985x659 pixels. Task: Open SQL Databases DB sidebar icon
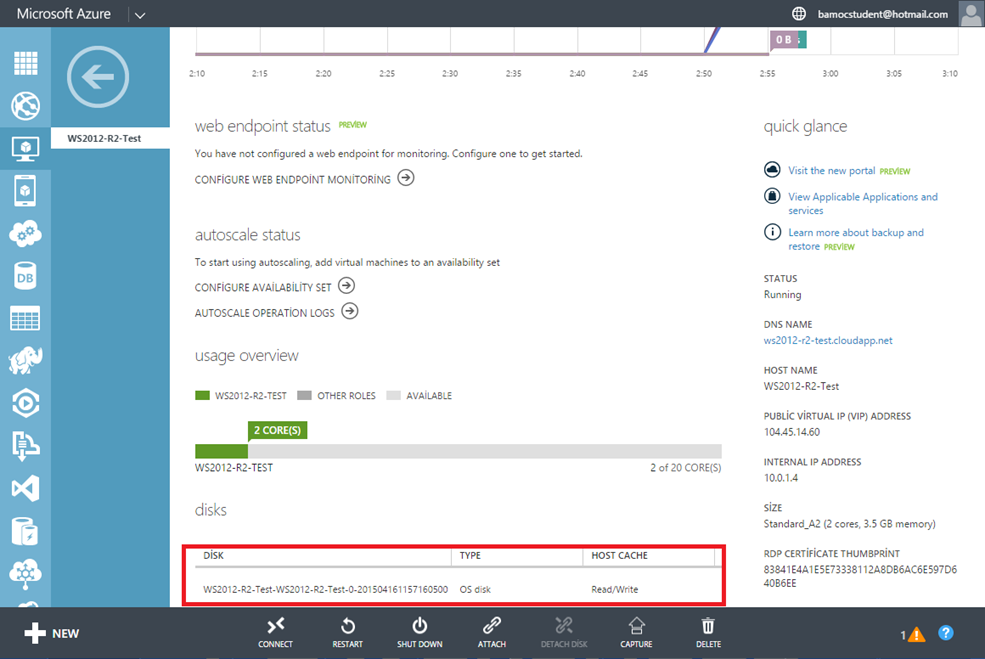pos(25,276)
